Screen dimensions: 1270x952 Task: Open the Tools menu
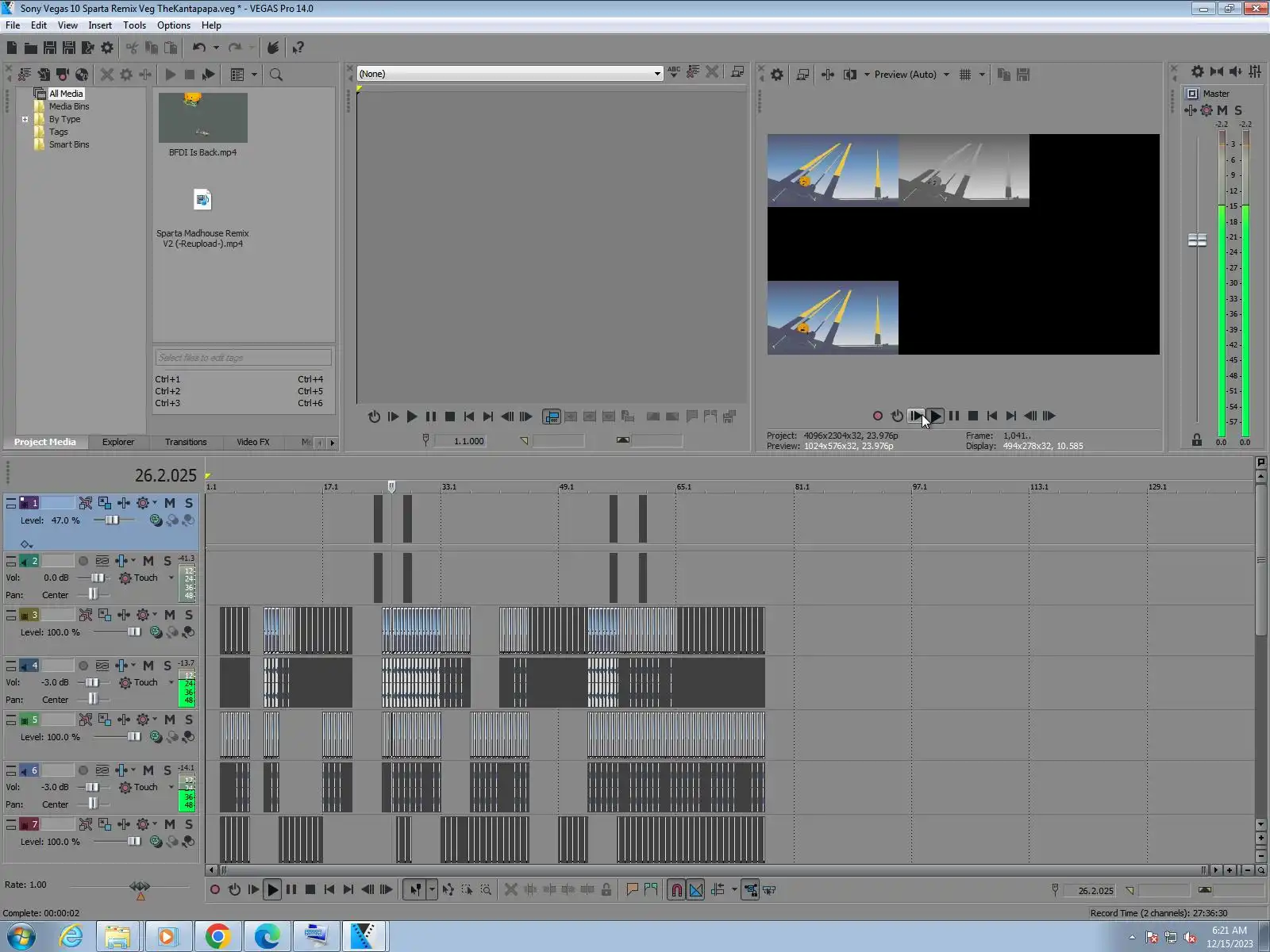134,25
